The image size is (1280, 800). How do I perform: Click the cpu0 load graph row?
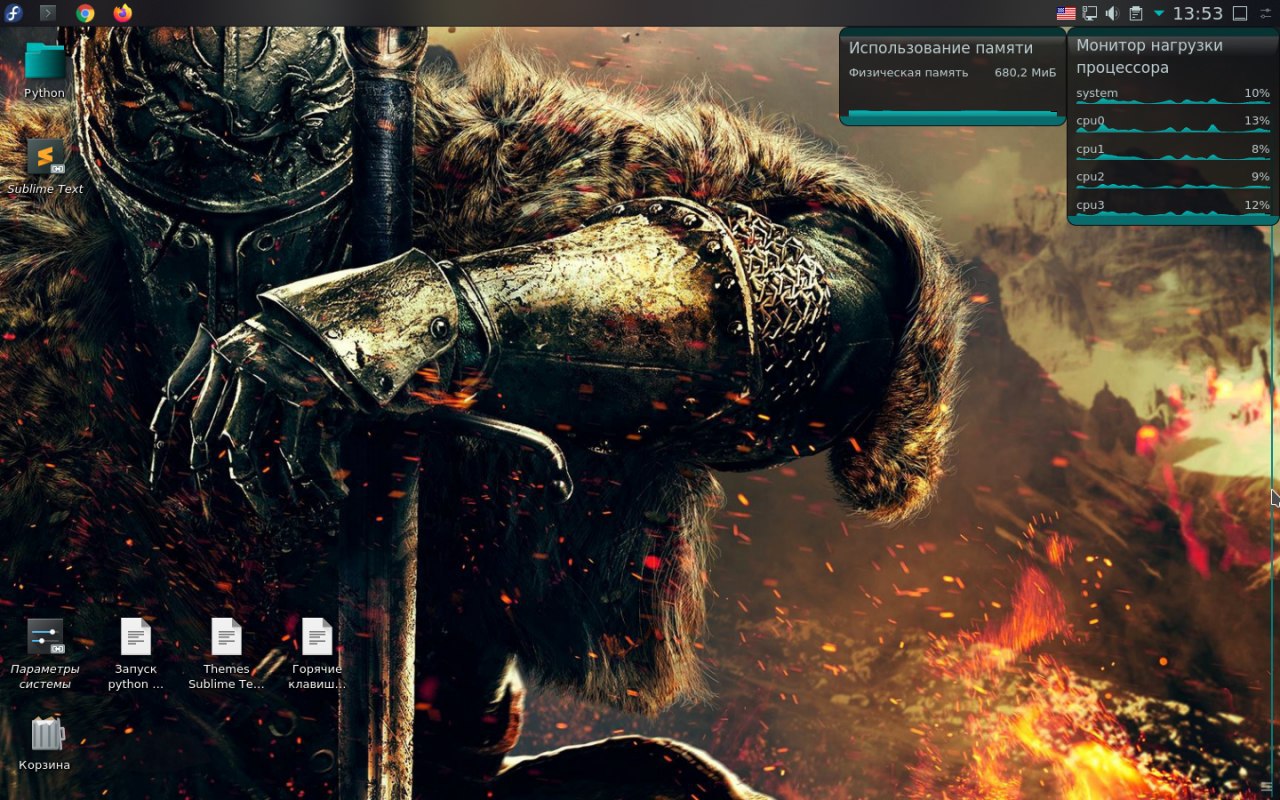click(1173, 123)
